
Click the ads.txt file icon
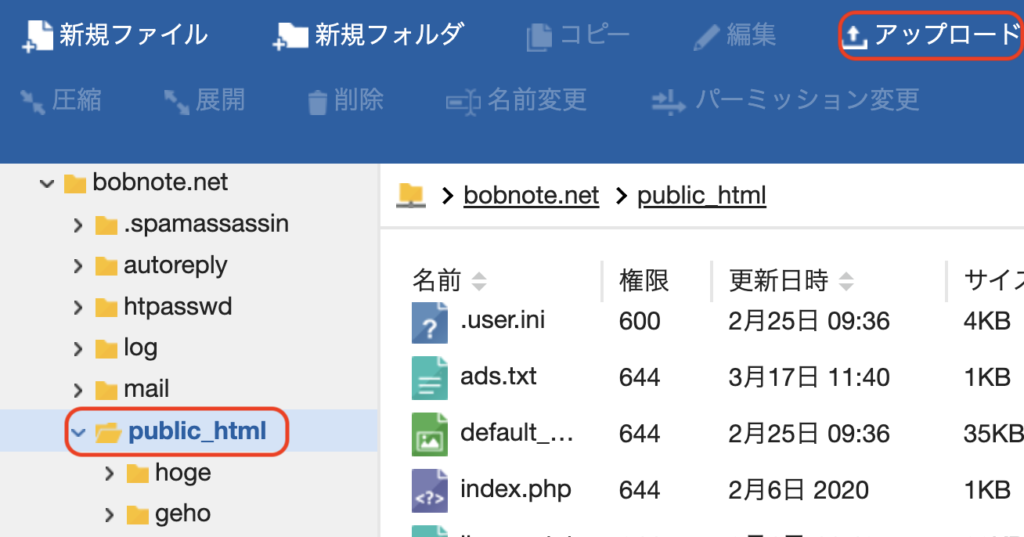[x=429, y=378]
